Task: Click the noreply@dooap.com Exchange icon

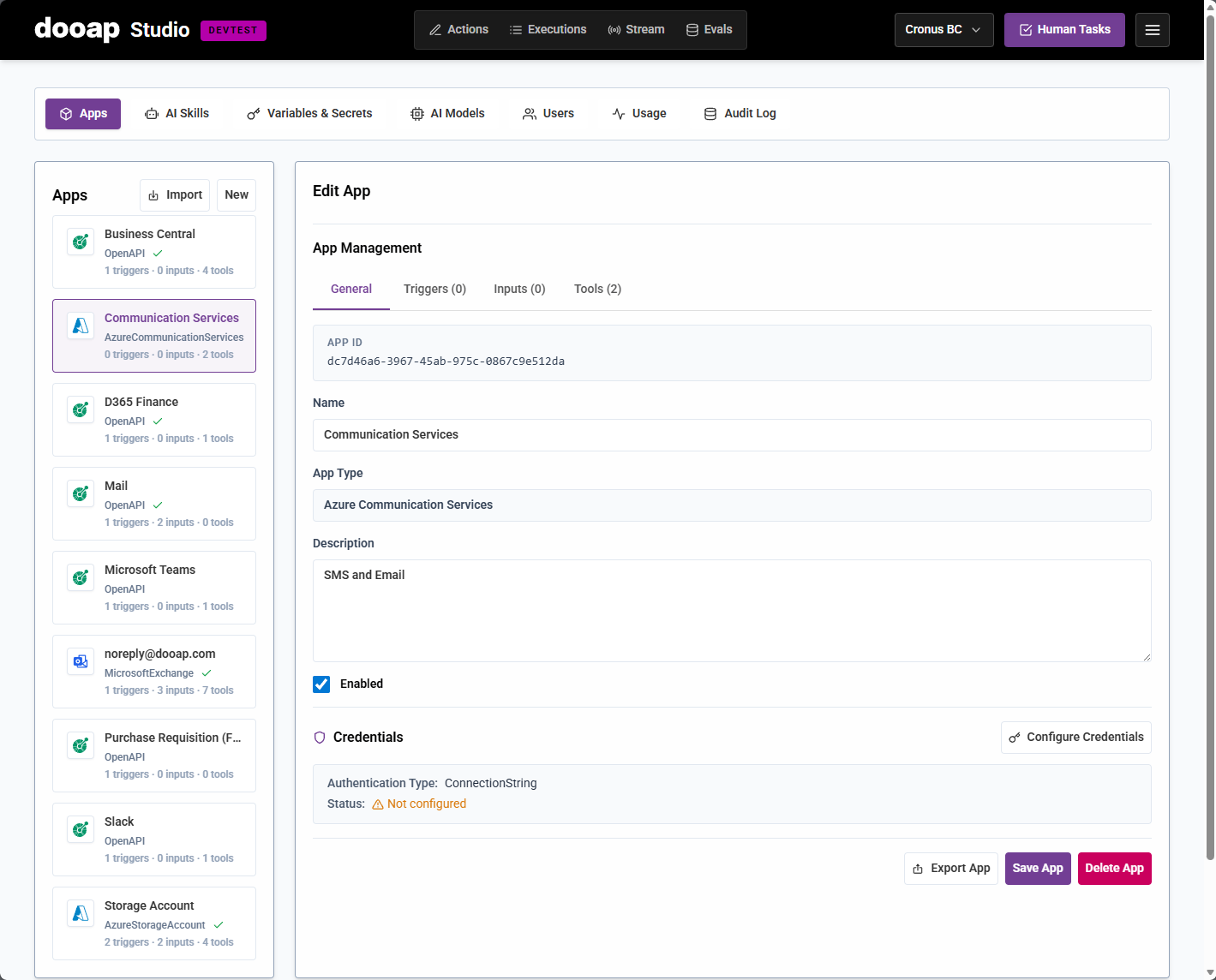Action: click(81, 661)
